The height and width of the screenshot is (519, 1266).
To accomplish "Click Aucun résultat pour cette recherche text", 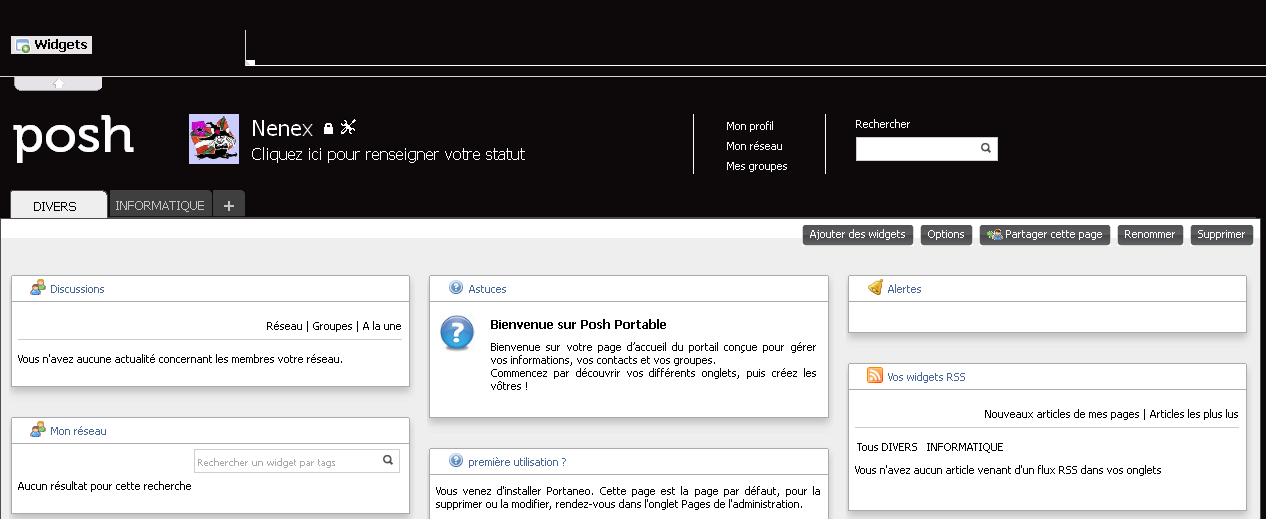I will (104, 486).
